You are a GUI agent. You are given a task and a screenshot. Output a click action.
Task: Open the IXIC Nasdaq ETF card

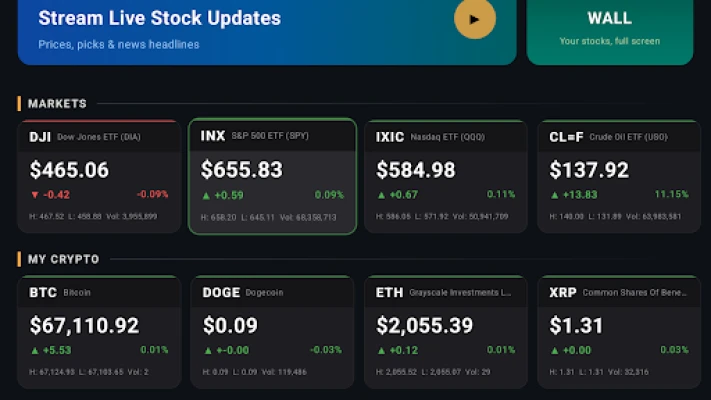(446, 176)
